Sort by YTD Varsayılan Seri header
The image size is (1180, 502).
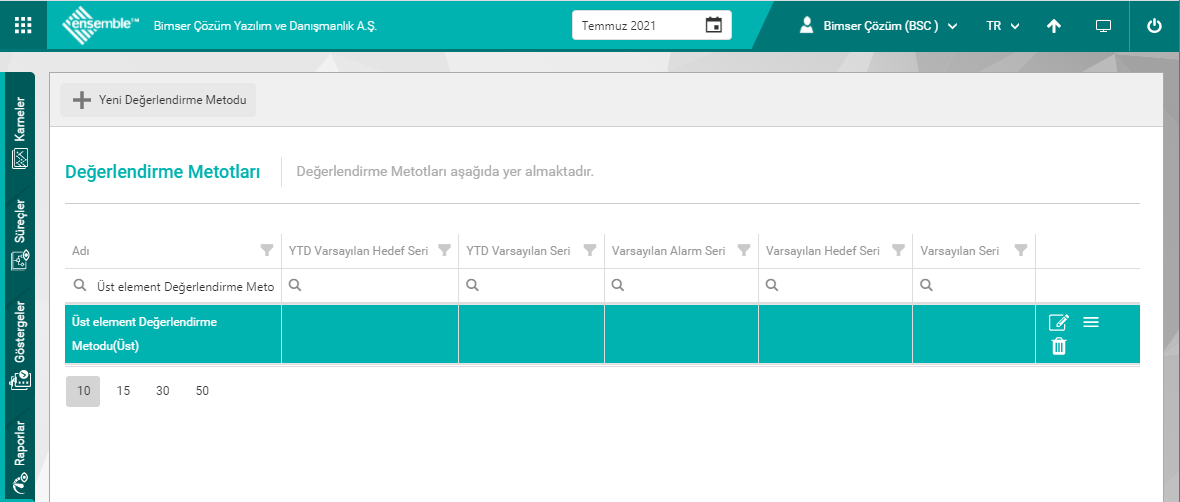518,251
